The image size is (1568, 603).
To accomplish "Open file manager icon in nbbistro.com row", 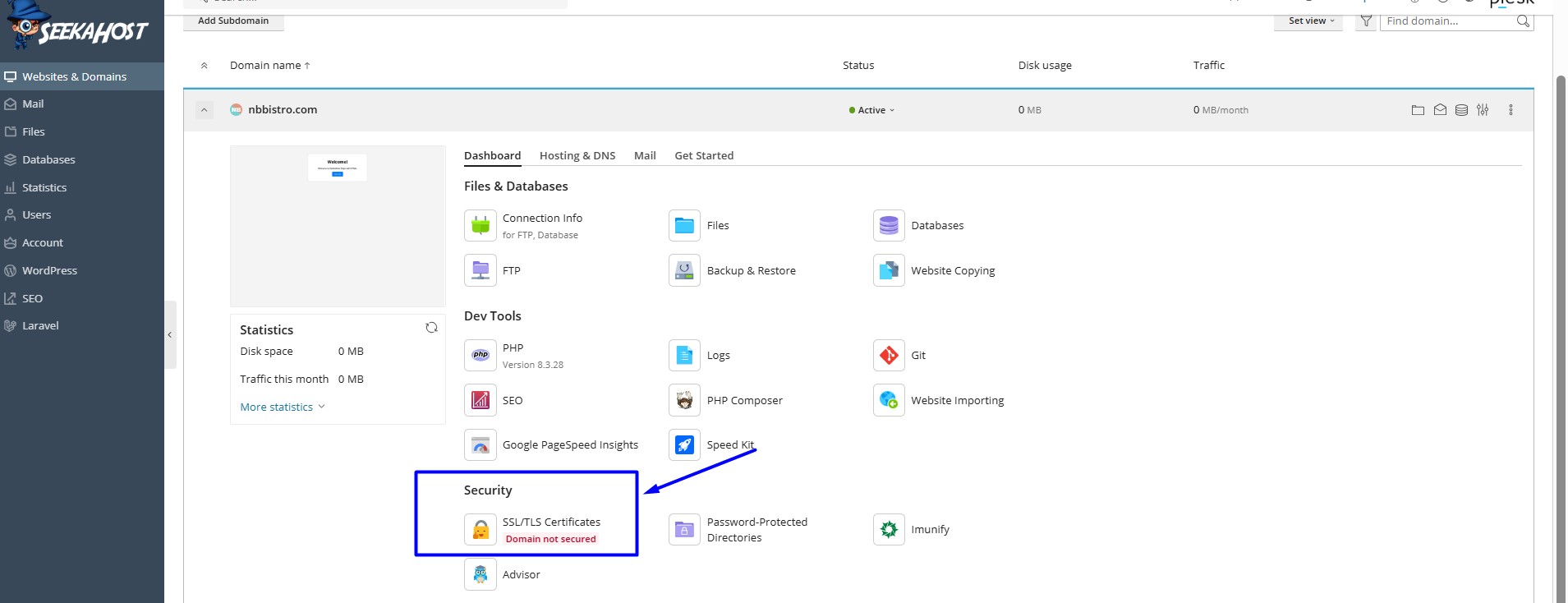I will [x=1418, y=110].
